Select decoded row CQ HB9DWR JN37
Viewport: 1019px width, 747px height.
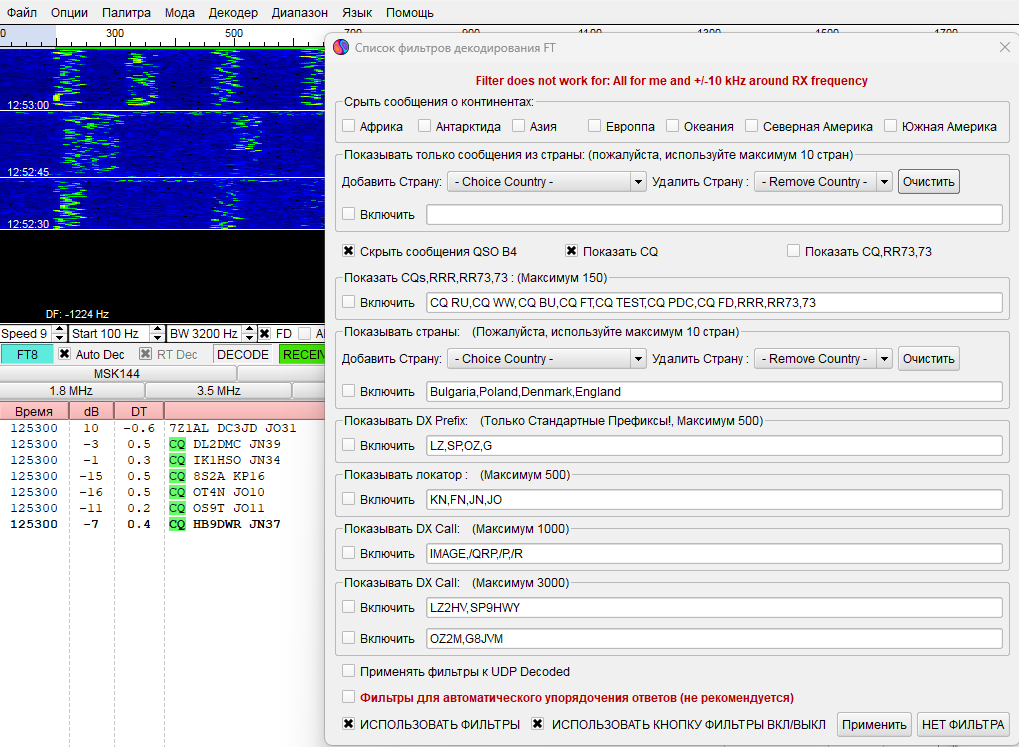pos(225,524)
